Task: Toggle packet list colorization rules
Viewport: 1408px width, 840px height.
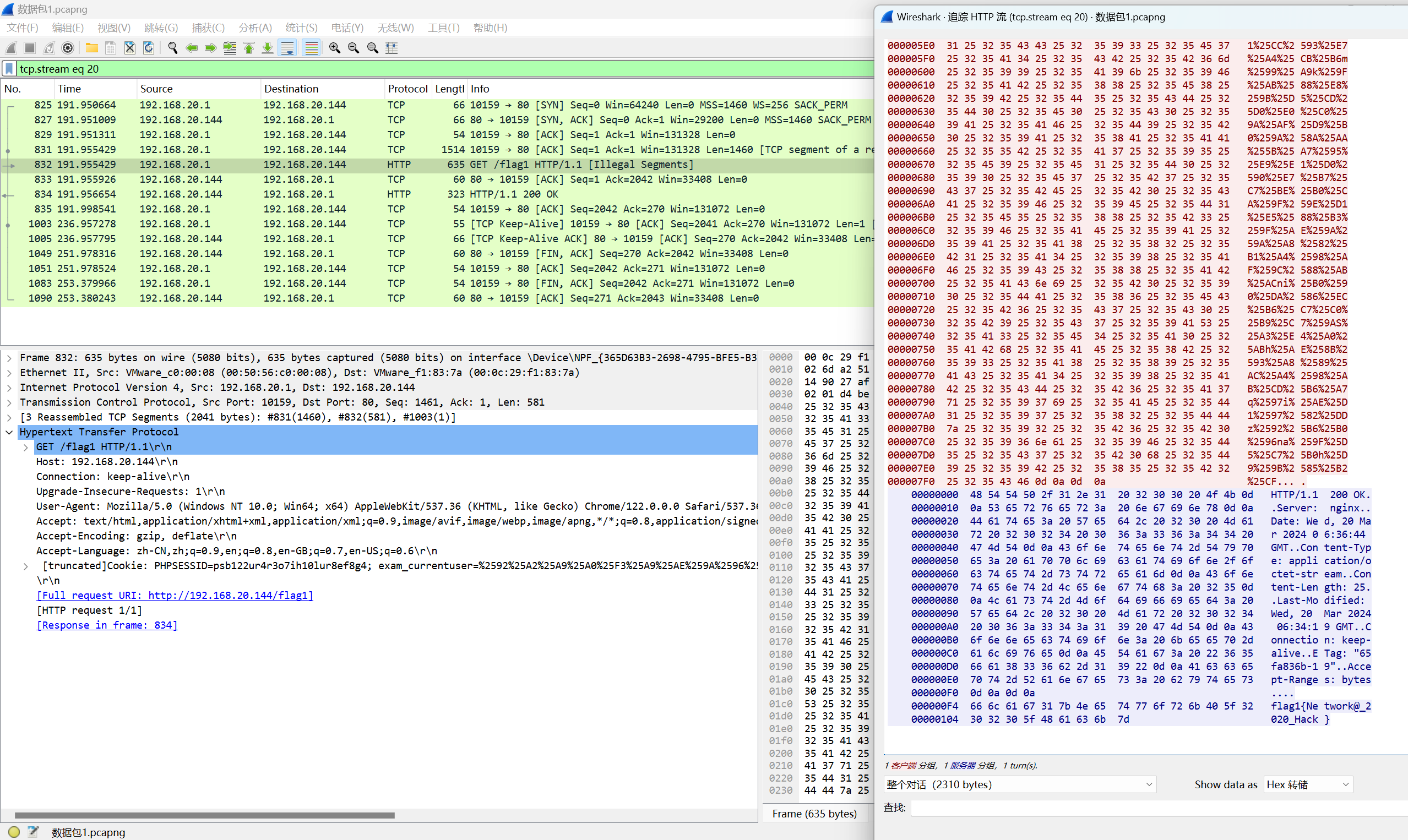Action: (311, 48)
